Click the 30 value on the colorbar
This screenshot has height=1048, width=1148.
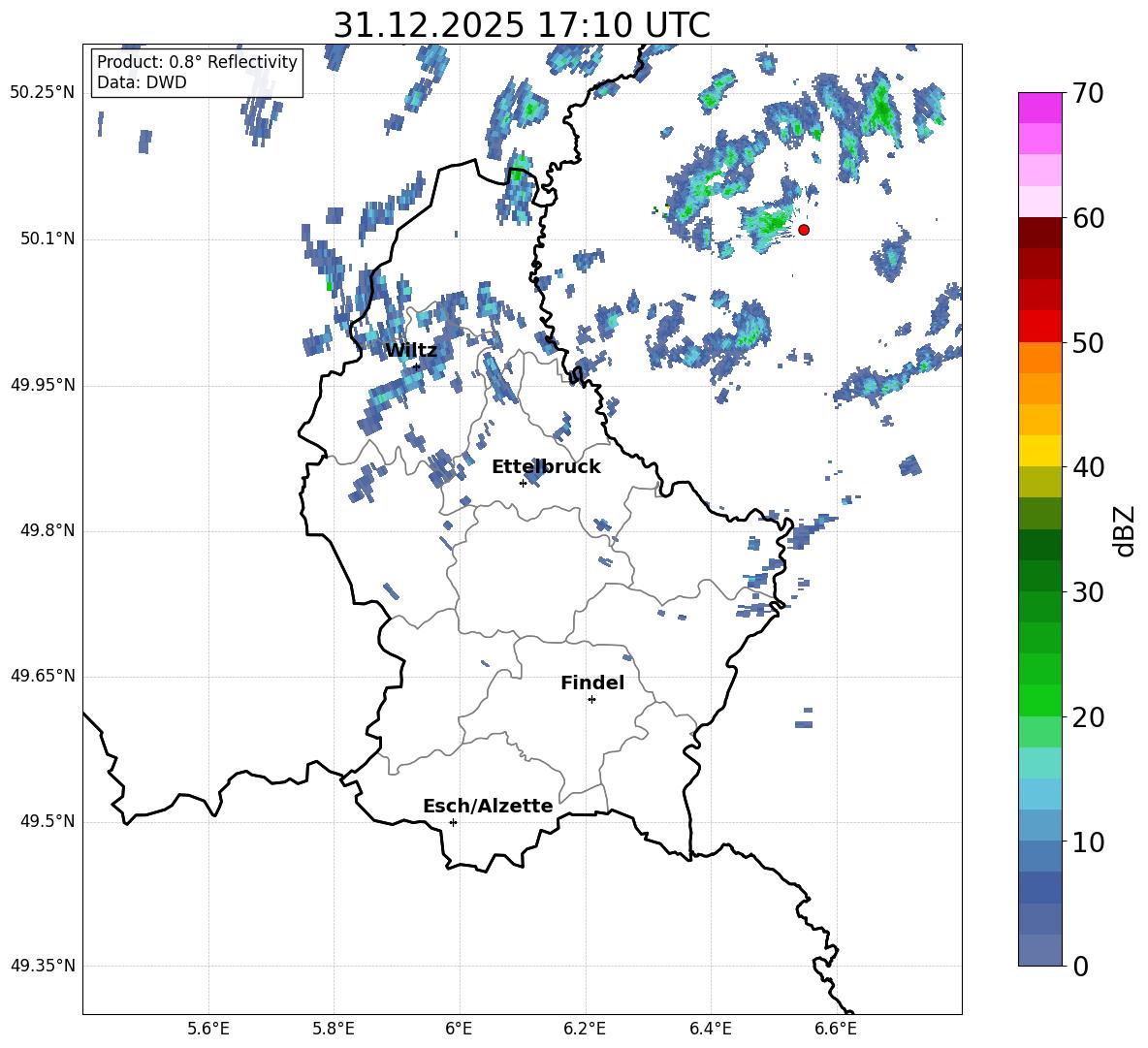tap(1088, 592)
